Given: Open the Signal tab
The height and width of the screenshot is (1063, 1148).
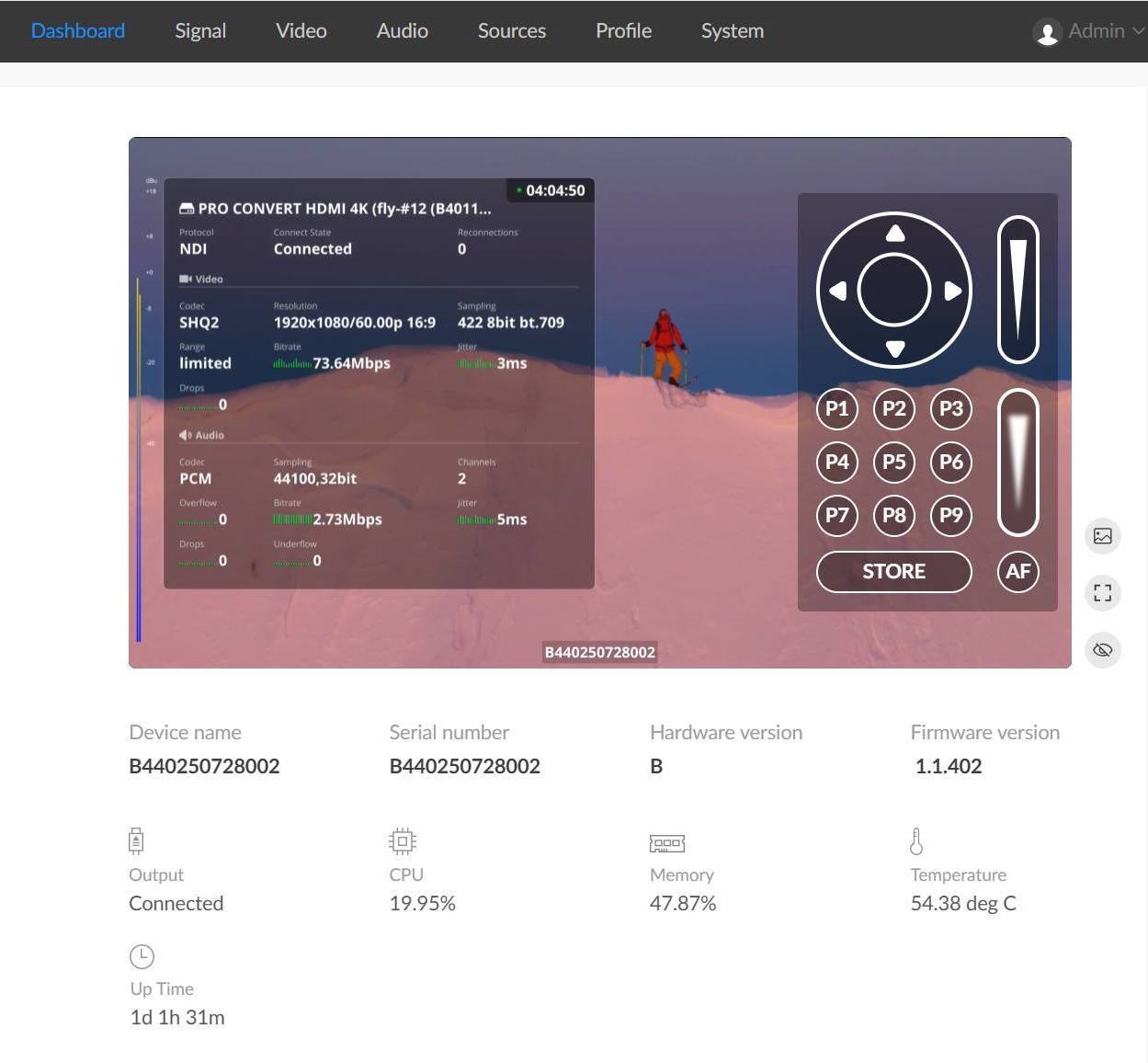Looking at the screenshot, I should (200, 31).
